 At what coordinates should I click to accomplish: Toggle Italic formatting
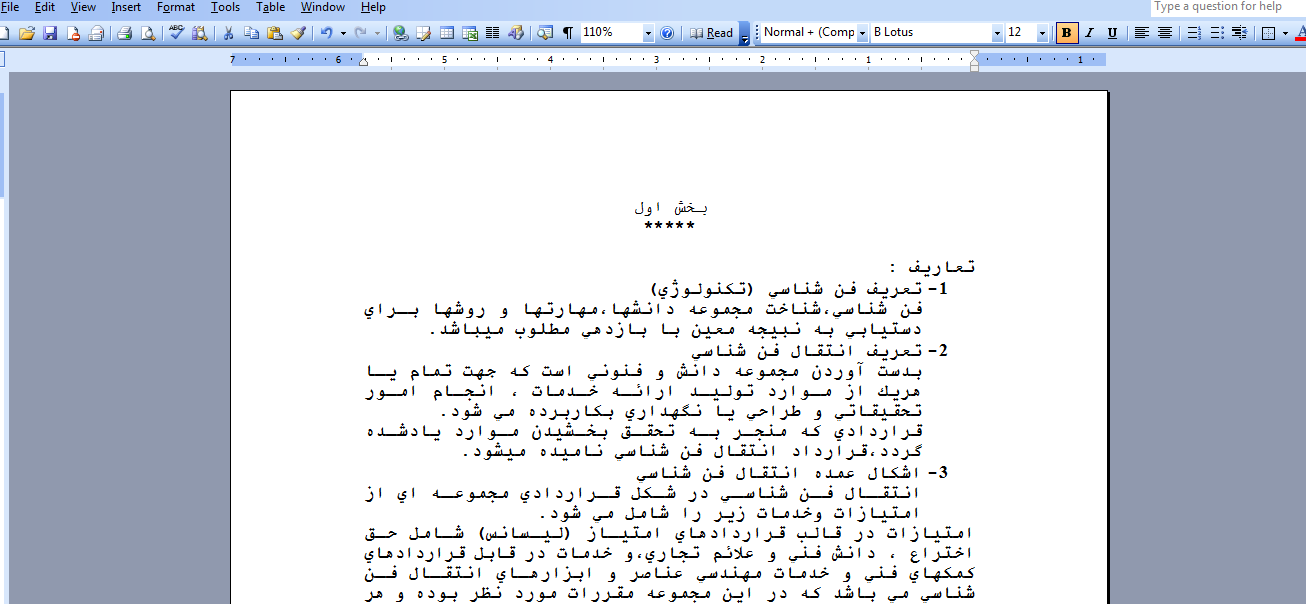point(1090,33)
